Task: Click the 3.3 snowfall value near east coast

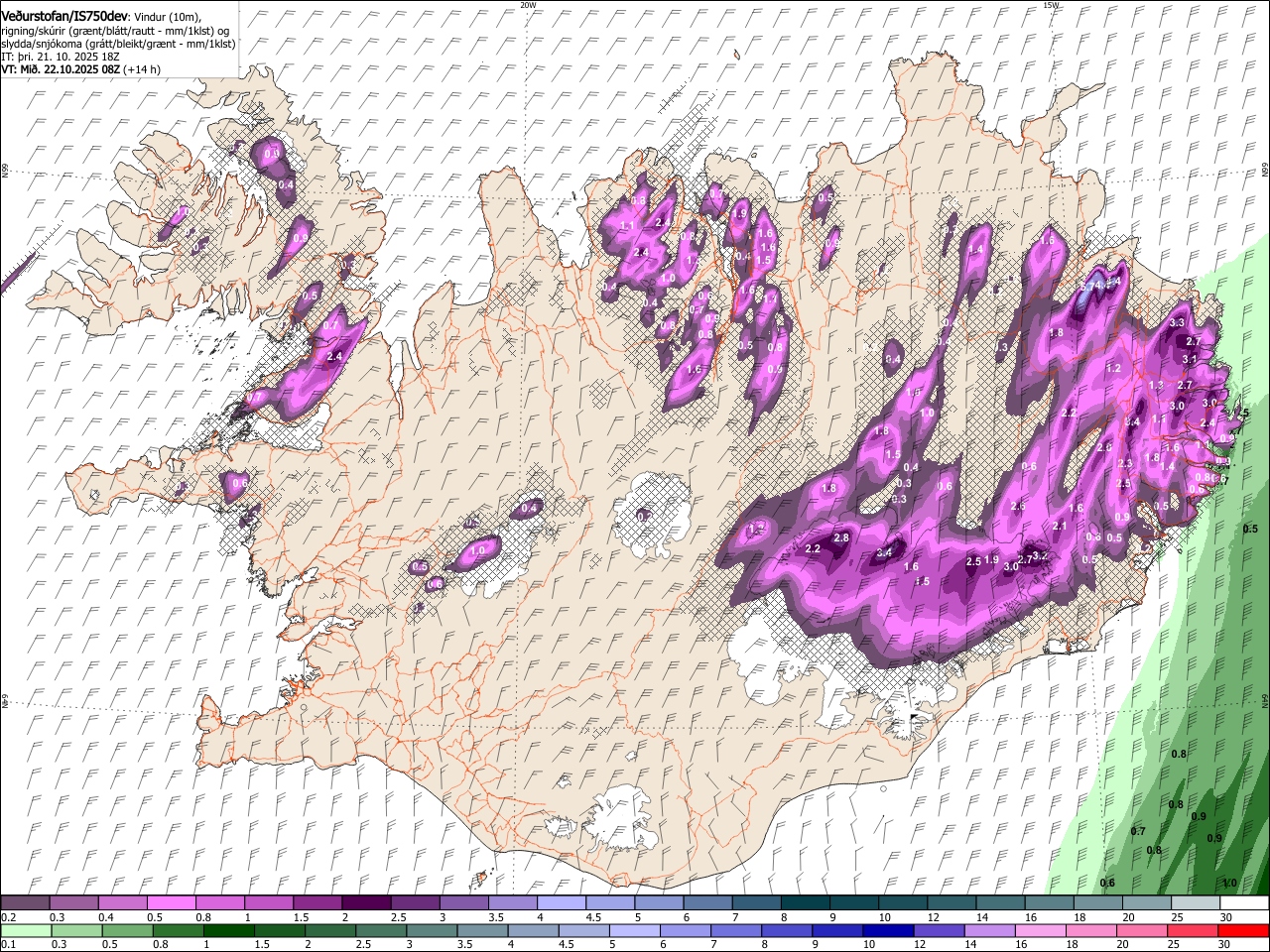Action: click(1178, 323)
